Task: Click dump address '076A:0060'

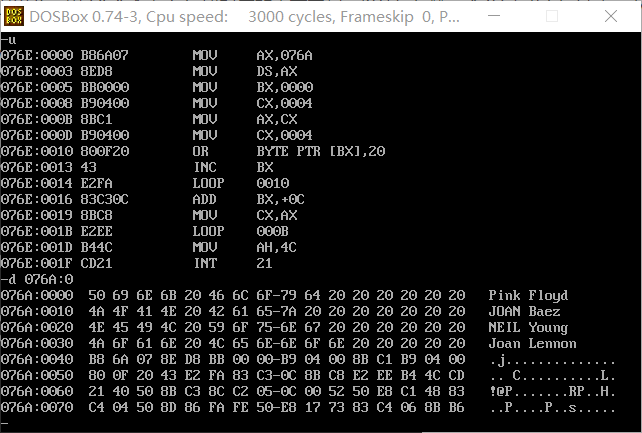Action: tap(37, 391)
